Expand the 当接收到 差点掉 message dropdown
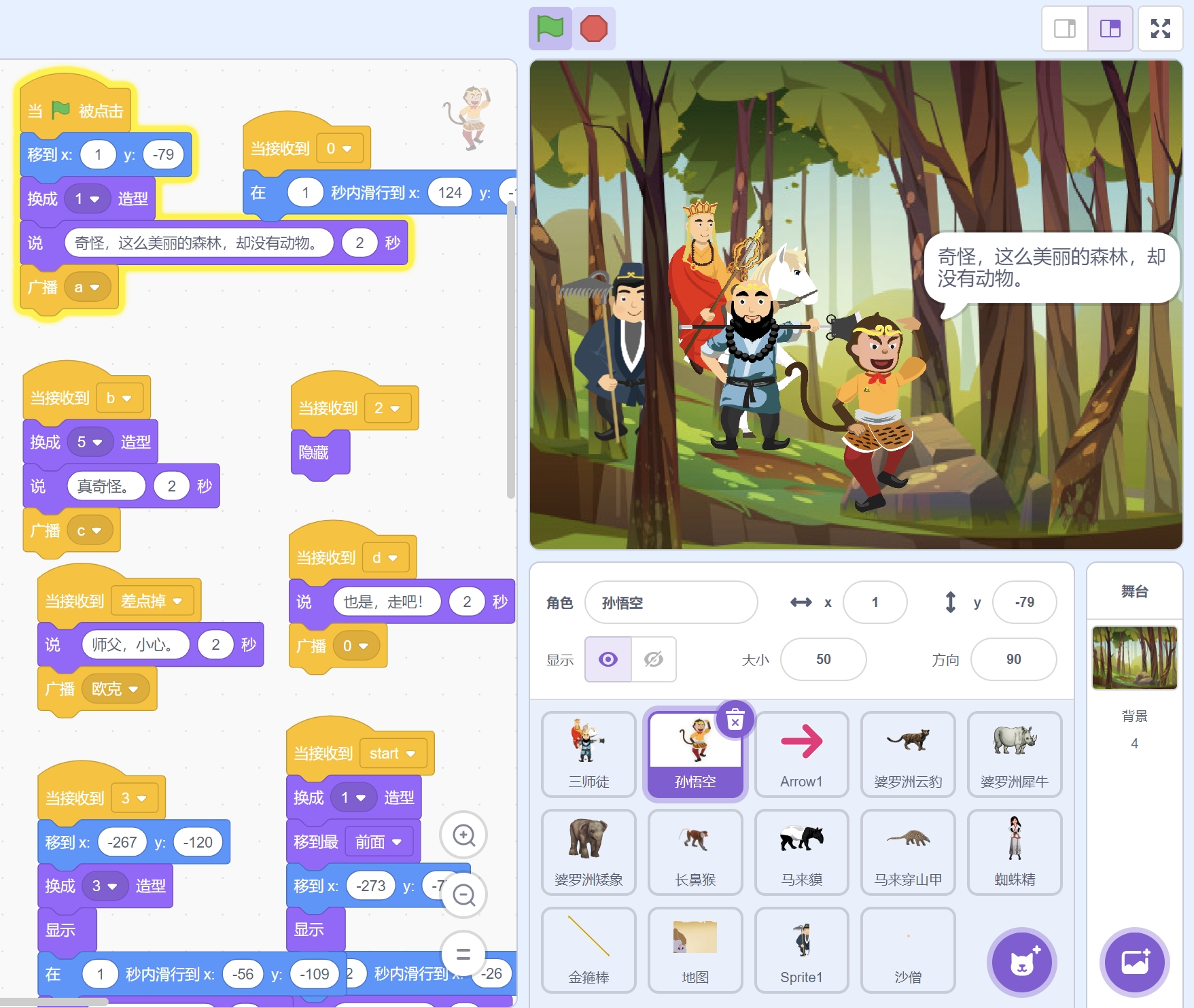1194x1008 pixels. pyautogui.click(x=177, y=601)
